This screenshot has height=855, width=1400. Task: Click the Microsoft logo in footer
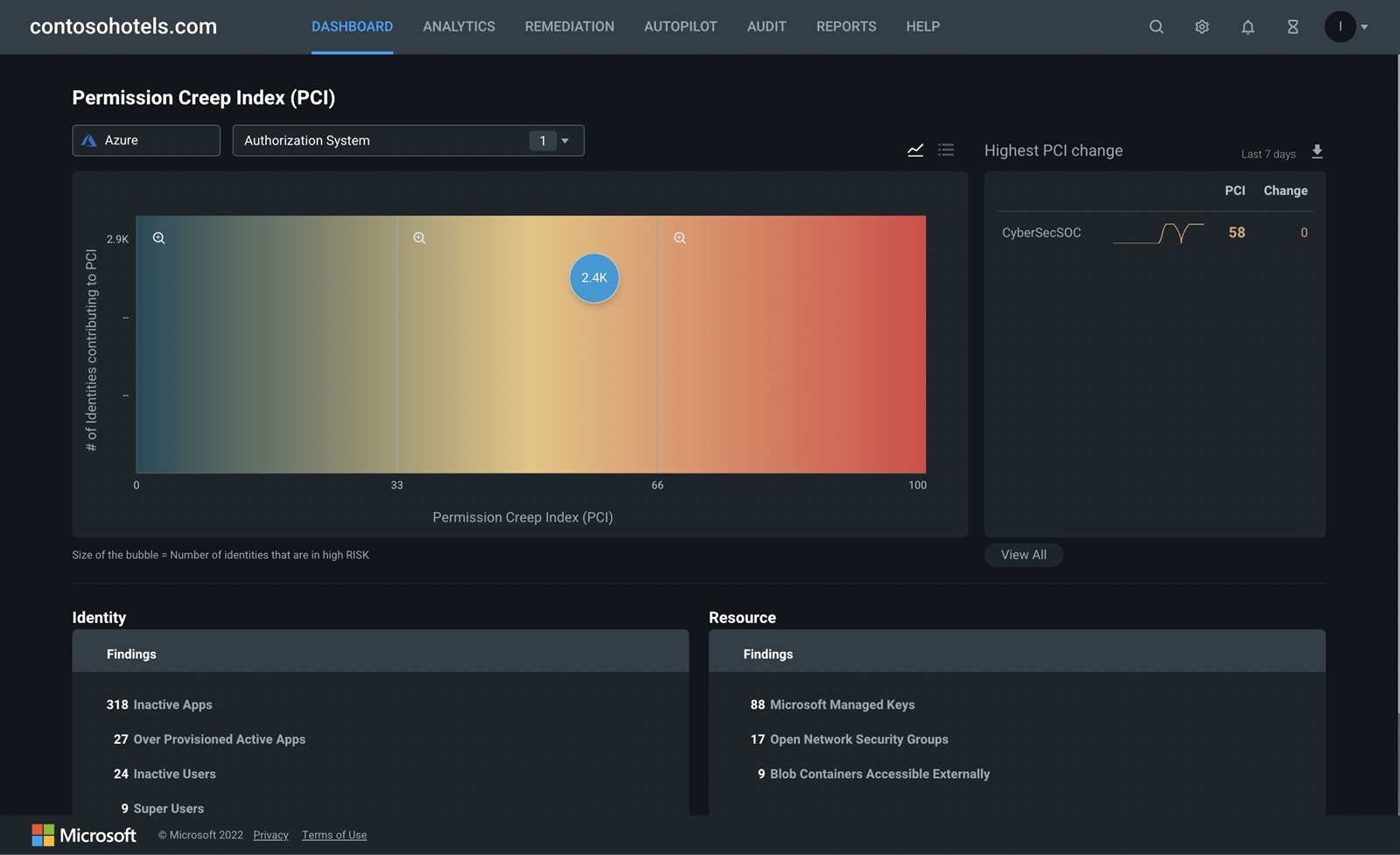pyautogui.click(x=84, y=835)
